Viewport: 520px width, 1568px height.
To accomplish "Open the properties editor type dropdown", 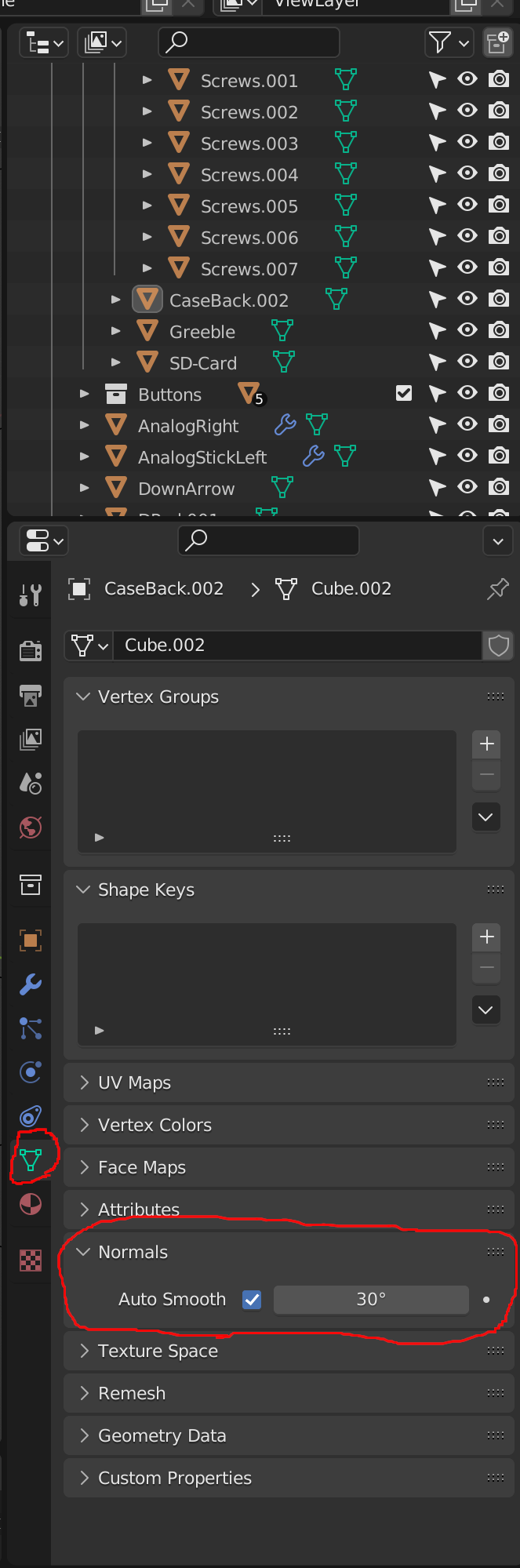I will [43, 540].
